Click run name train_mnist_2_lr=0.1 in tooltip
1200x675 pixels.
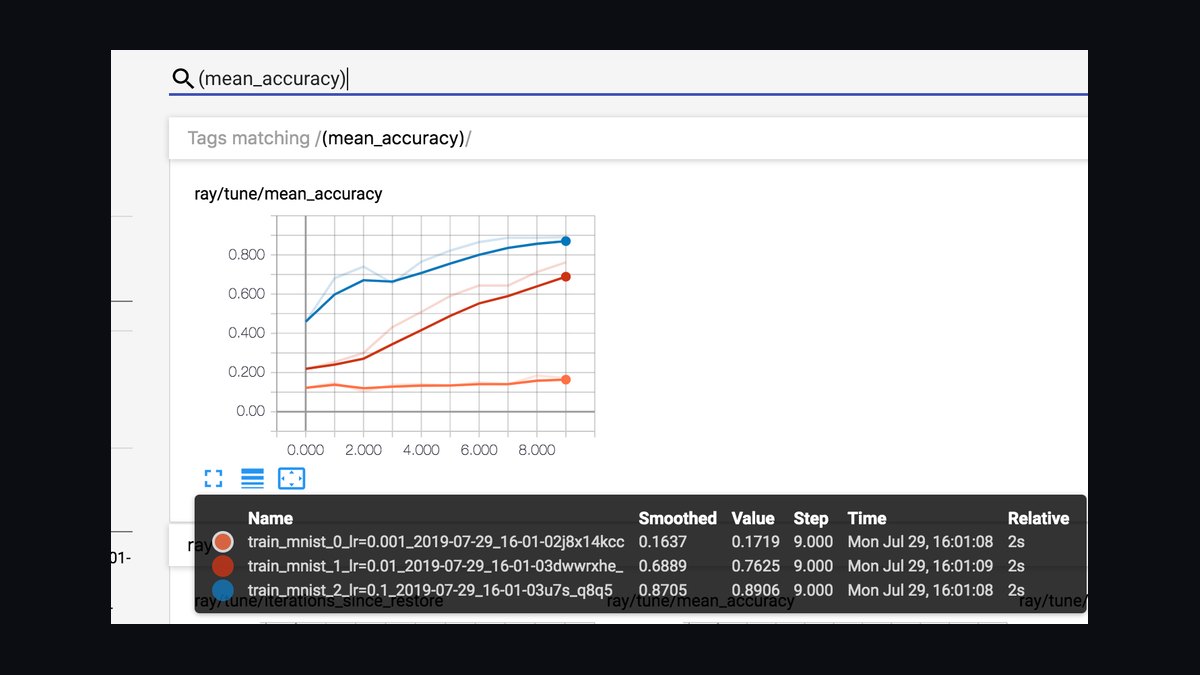pyautogui.click(x=430, y=590)
